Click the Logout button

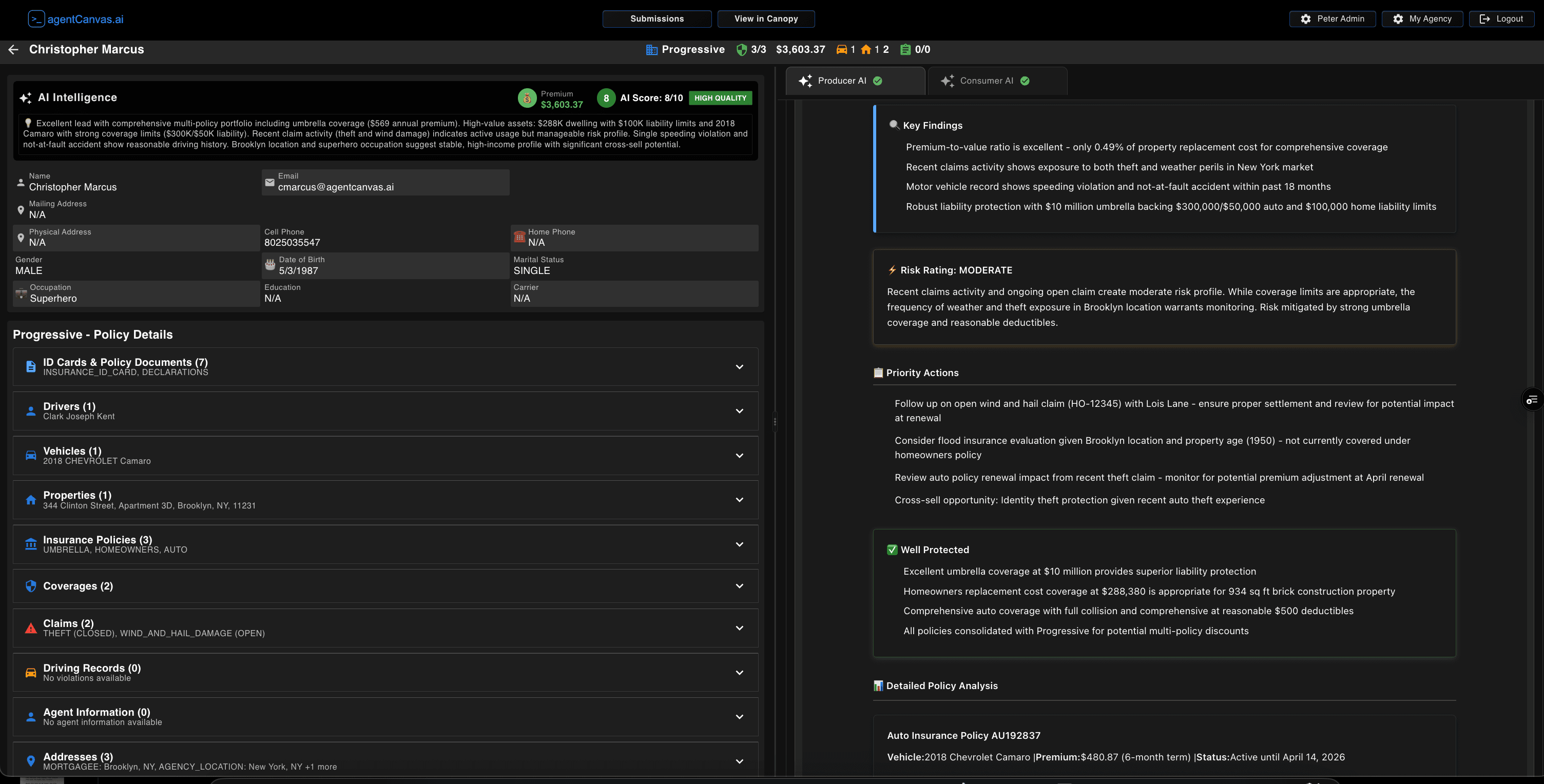pos(1501,18)
